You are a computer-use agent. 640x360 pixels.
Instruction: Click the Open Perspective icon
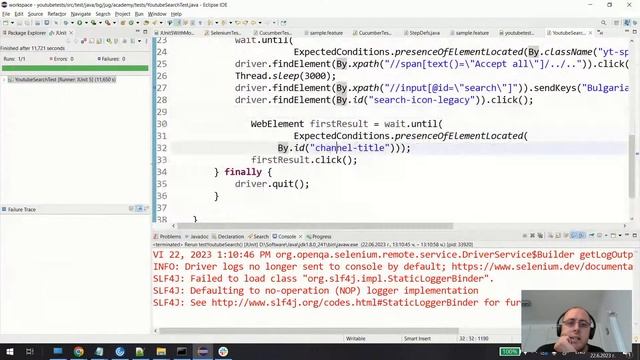(x=616, y=23)
